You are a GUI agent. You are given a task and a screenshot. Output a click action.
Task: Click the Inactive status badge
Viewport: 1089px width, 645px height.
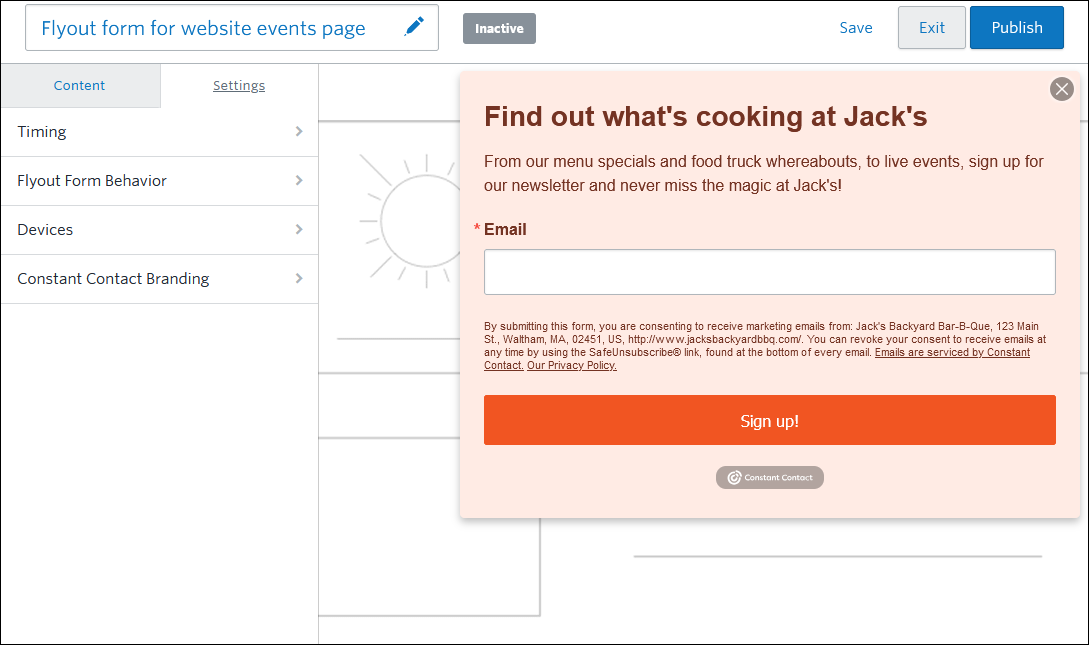[499, 28]
